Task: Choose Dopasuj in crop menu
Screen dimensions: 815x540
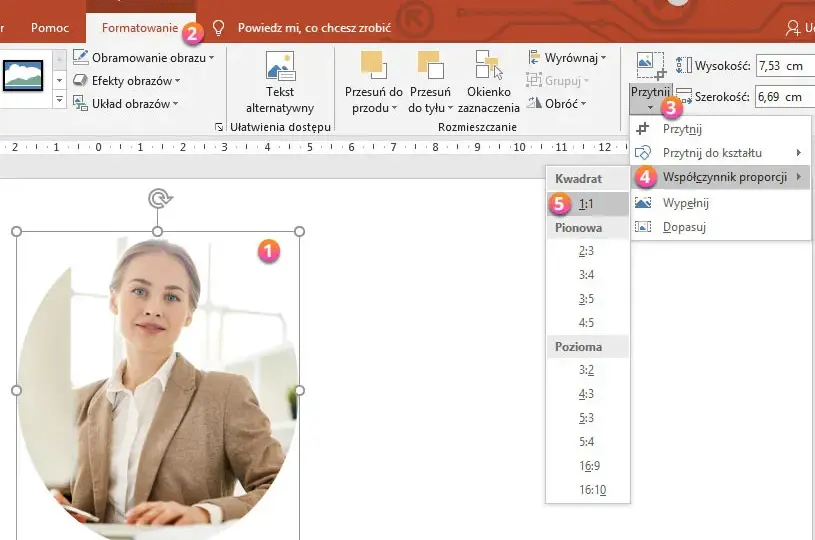Action: pyautogui.click(x=720, y=227)
